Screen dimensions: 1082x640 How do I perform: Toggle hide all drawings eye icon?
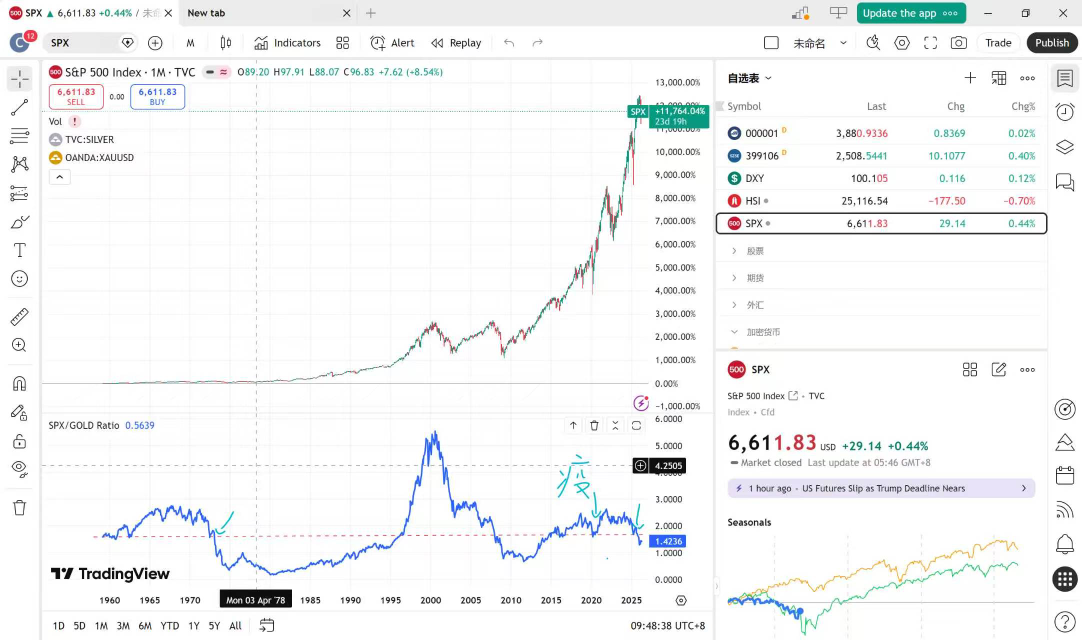tap(19, 468)
